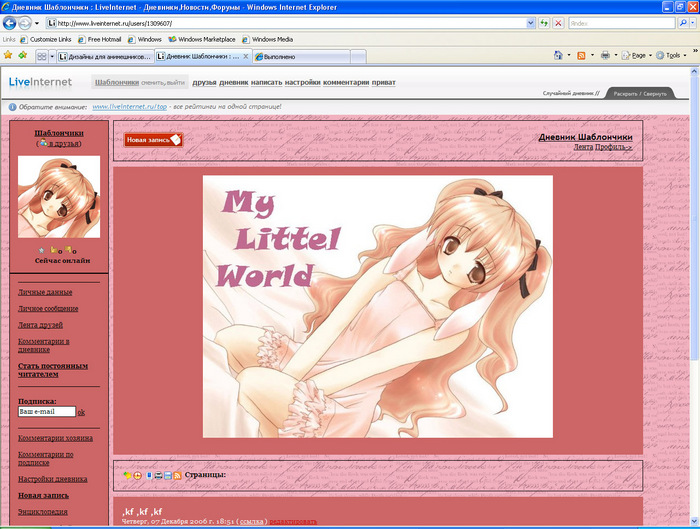Open Лента друзей in sidebar

tap(40, 325)
